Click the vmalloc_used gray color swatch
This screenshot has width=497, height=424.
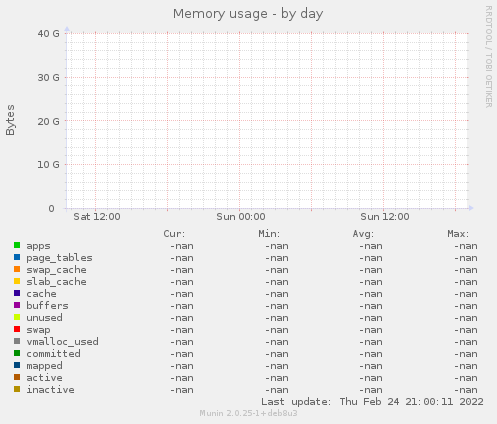coord(17,341)
